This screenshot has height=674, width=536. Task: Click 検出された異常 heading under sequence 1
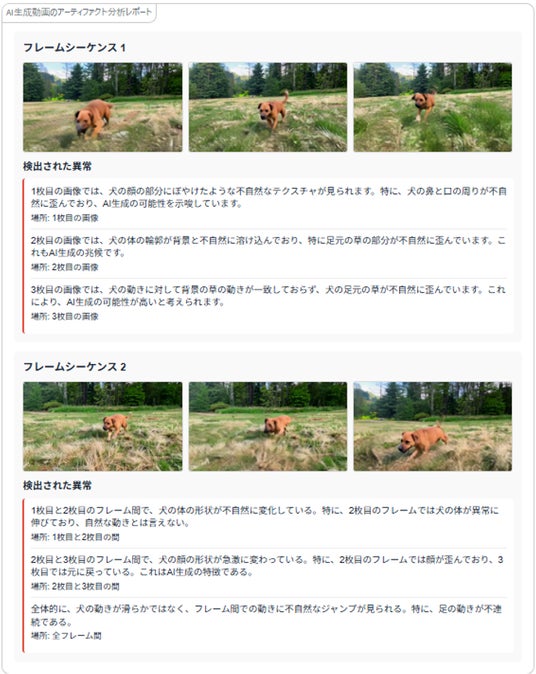(57, 166)
